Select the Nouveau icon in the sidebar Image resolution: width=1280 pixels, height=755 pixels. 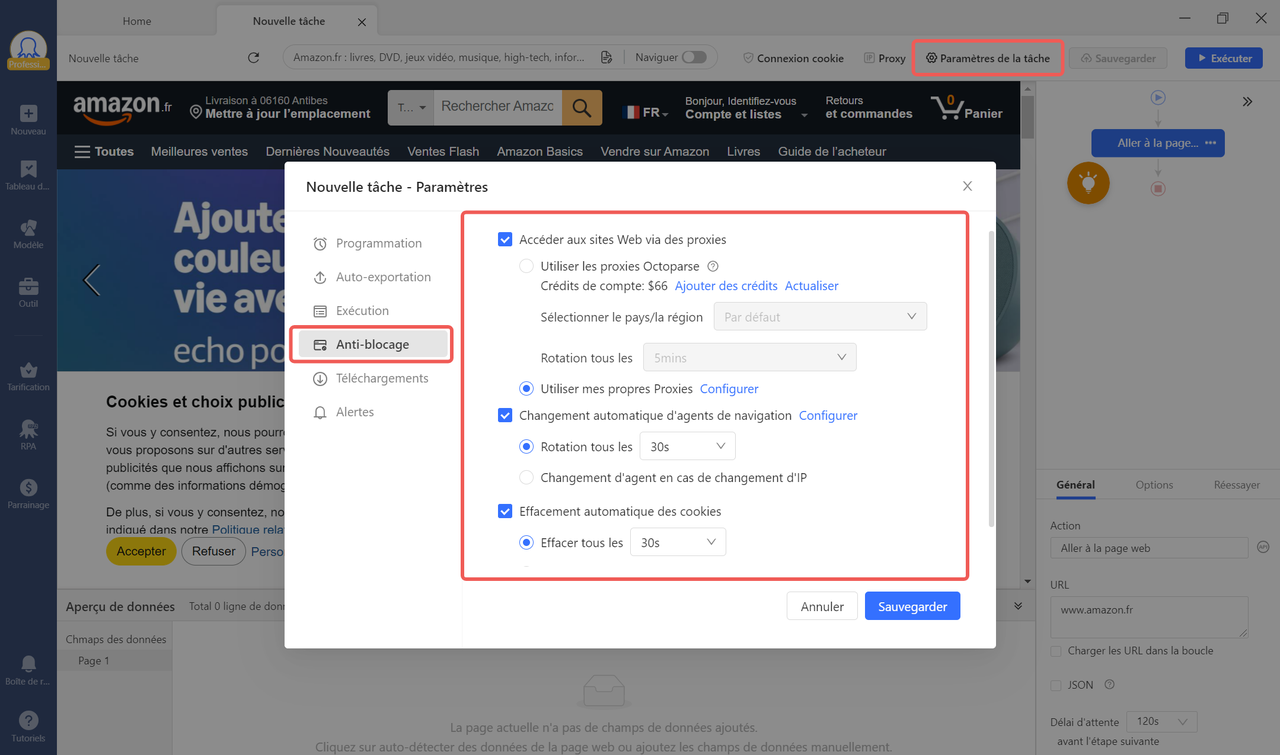click(x=28, y=113)
